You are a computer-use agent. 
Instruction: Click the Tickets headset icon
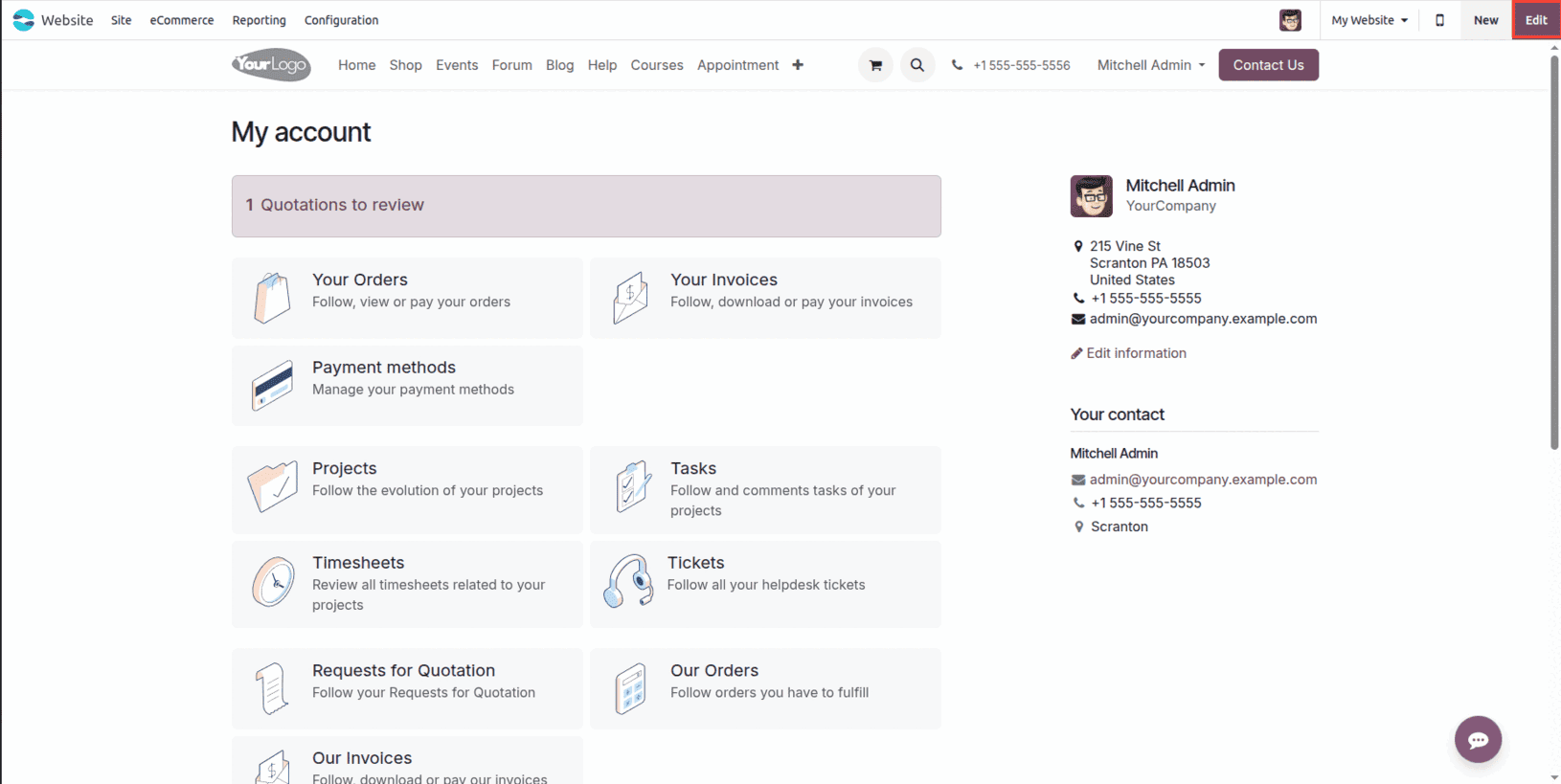point(628,581)
